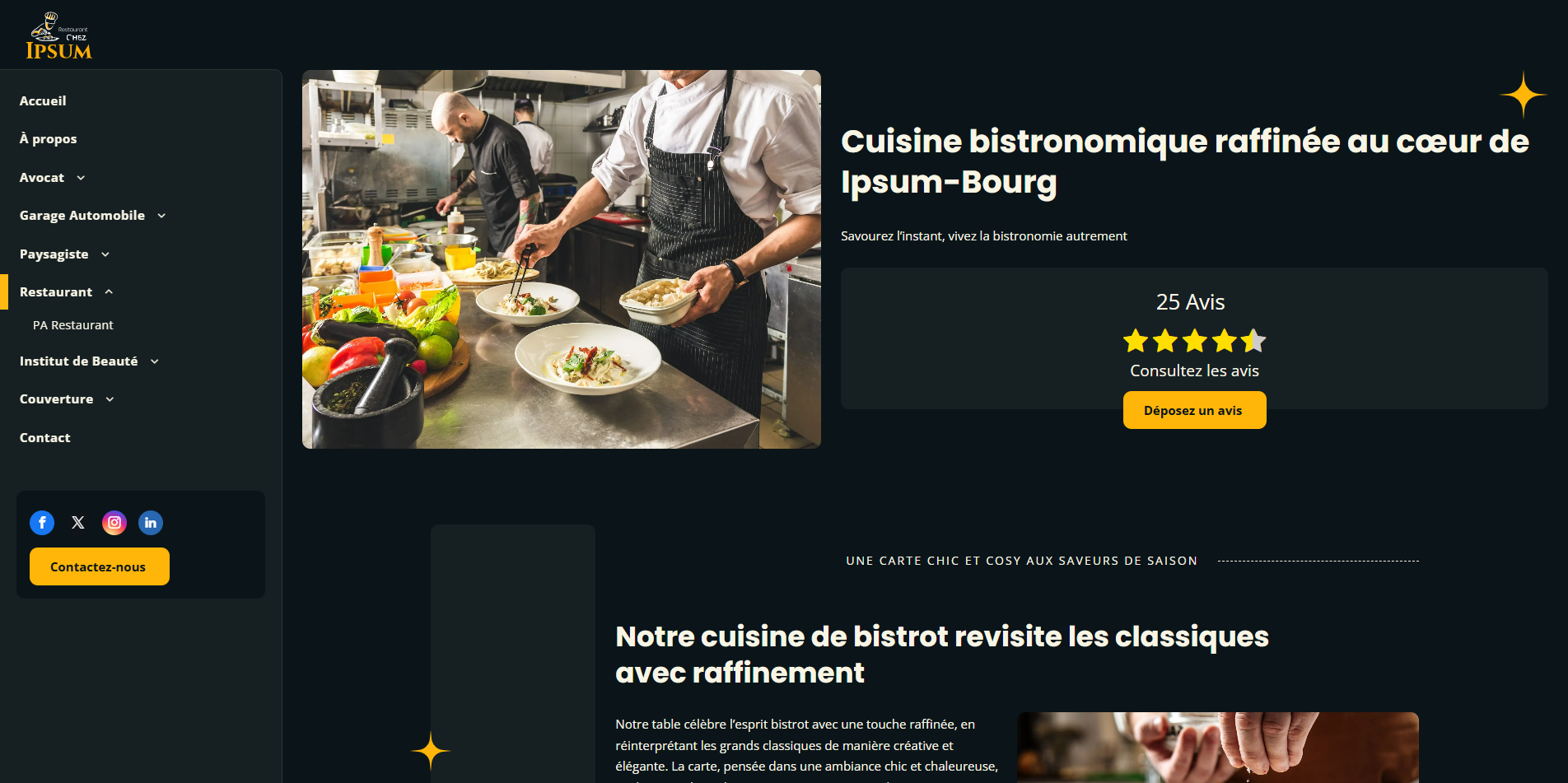
Task: Click the five-star rating icons
Action: pos(1194,341)
